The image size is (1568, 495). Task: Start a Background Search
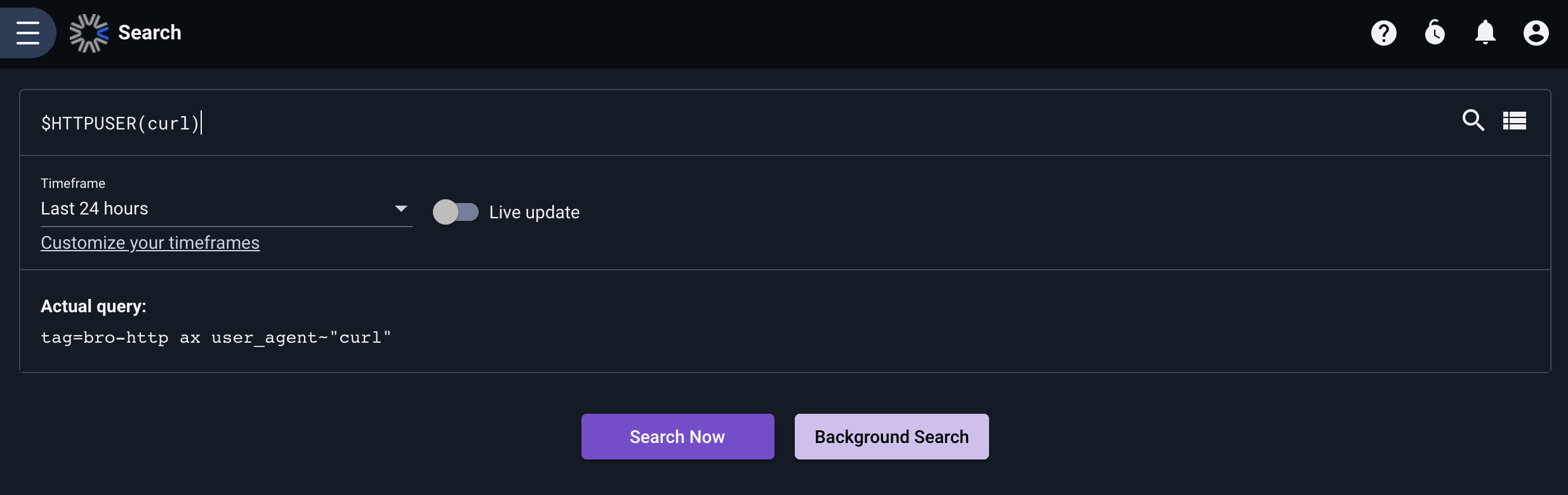892,437
